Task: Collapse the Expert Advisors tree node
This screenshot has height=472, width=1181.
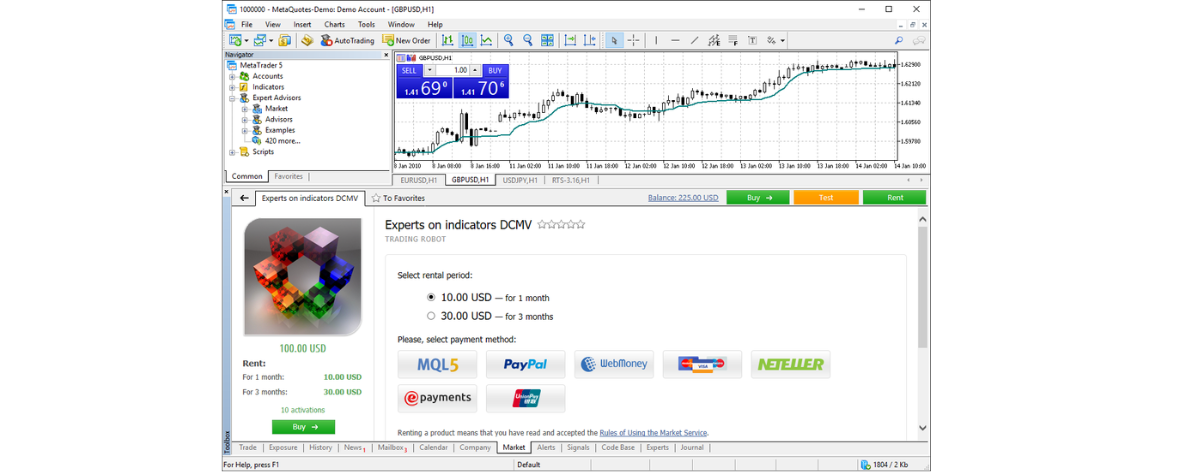Action: click(x=232, y=98)
